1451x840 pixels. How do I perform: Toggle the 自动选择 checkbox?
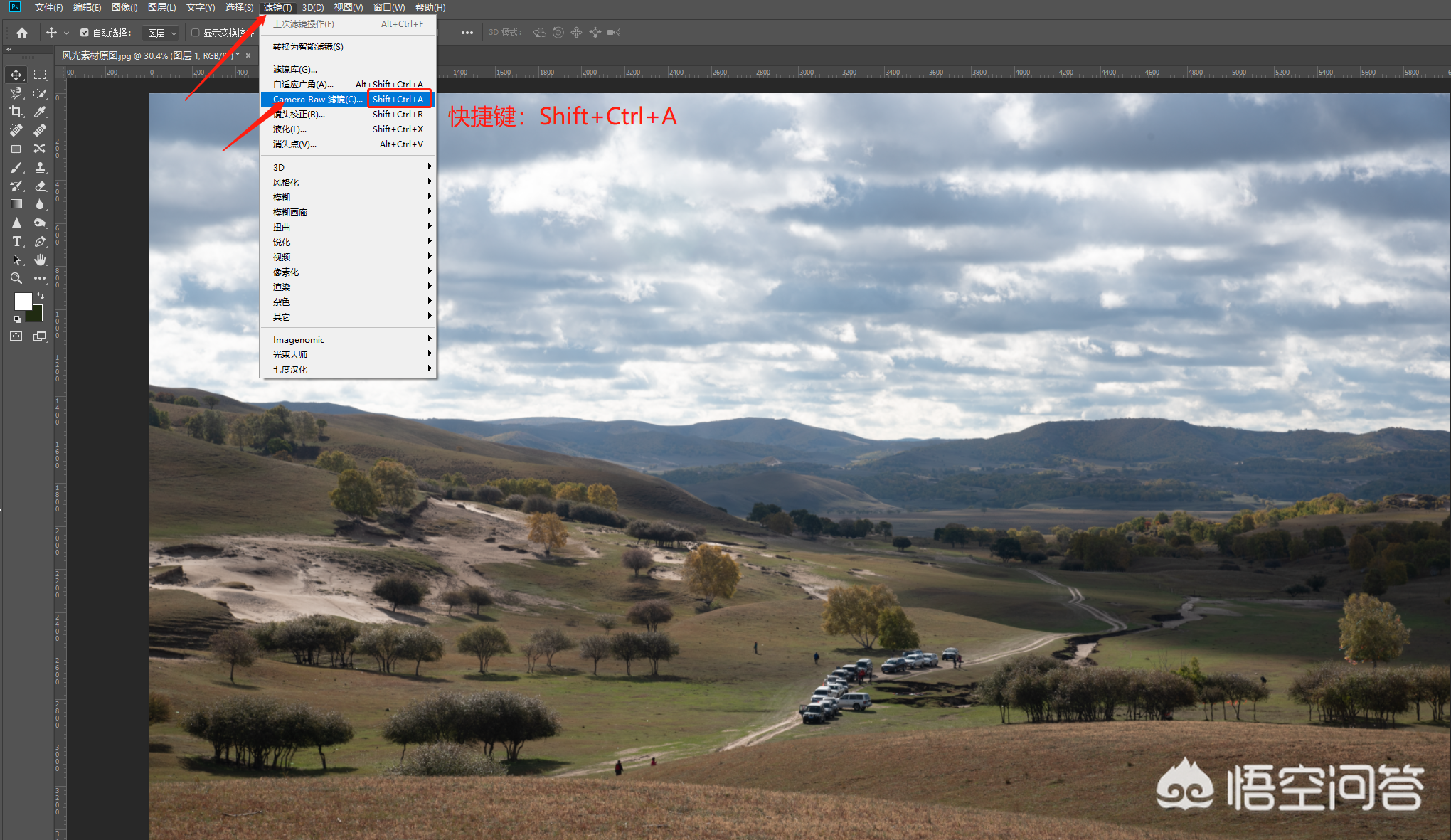tap(85, 33)
